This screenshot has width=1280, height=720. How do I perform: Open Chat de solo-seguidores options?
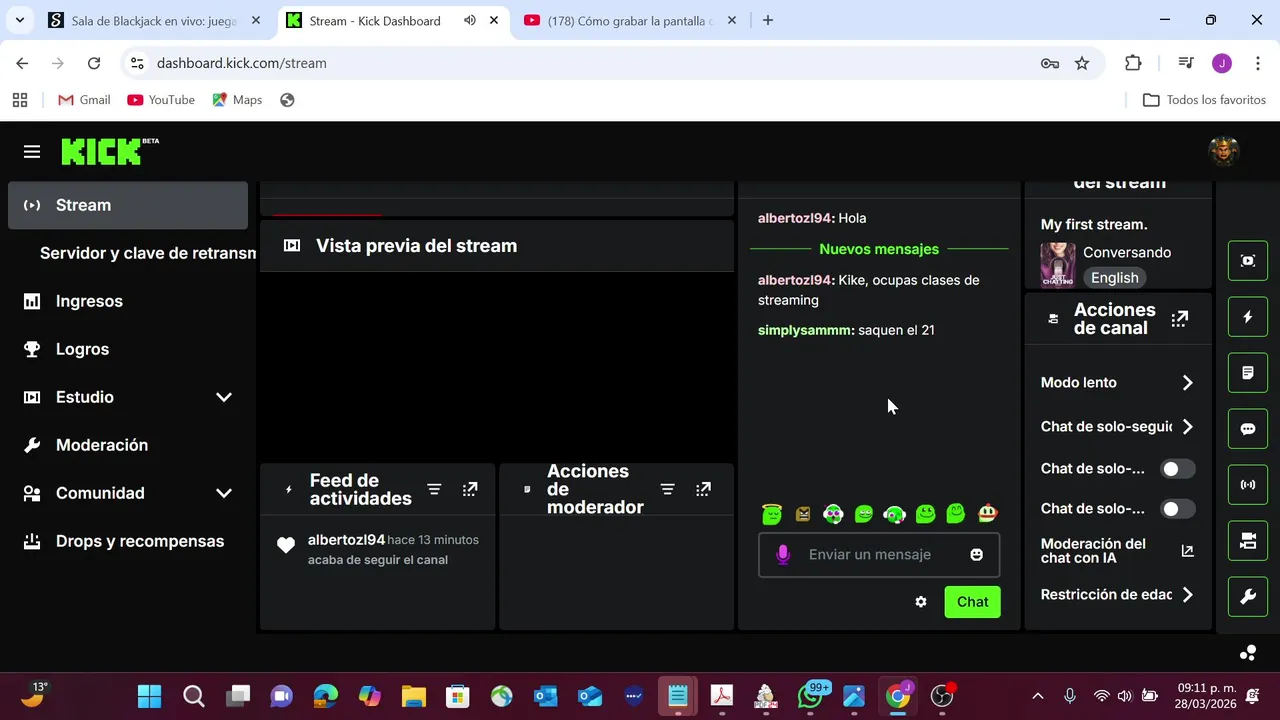pos(1118,427)
